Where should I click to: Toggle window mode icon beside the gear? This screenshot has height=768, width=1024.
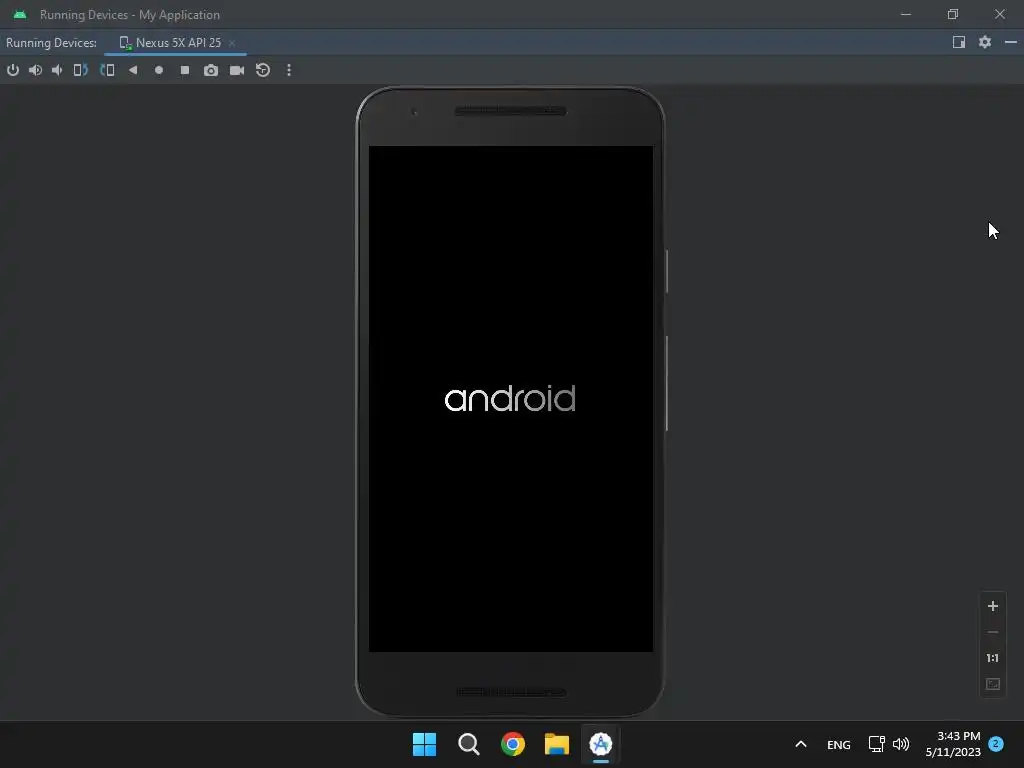(x=959, y=42)
